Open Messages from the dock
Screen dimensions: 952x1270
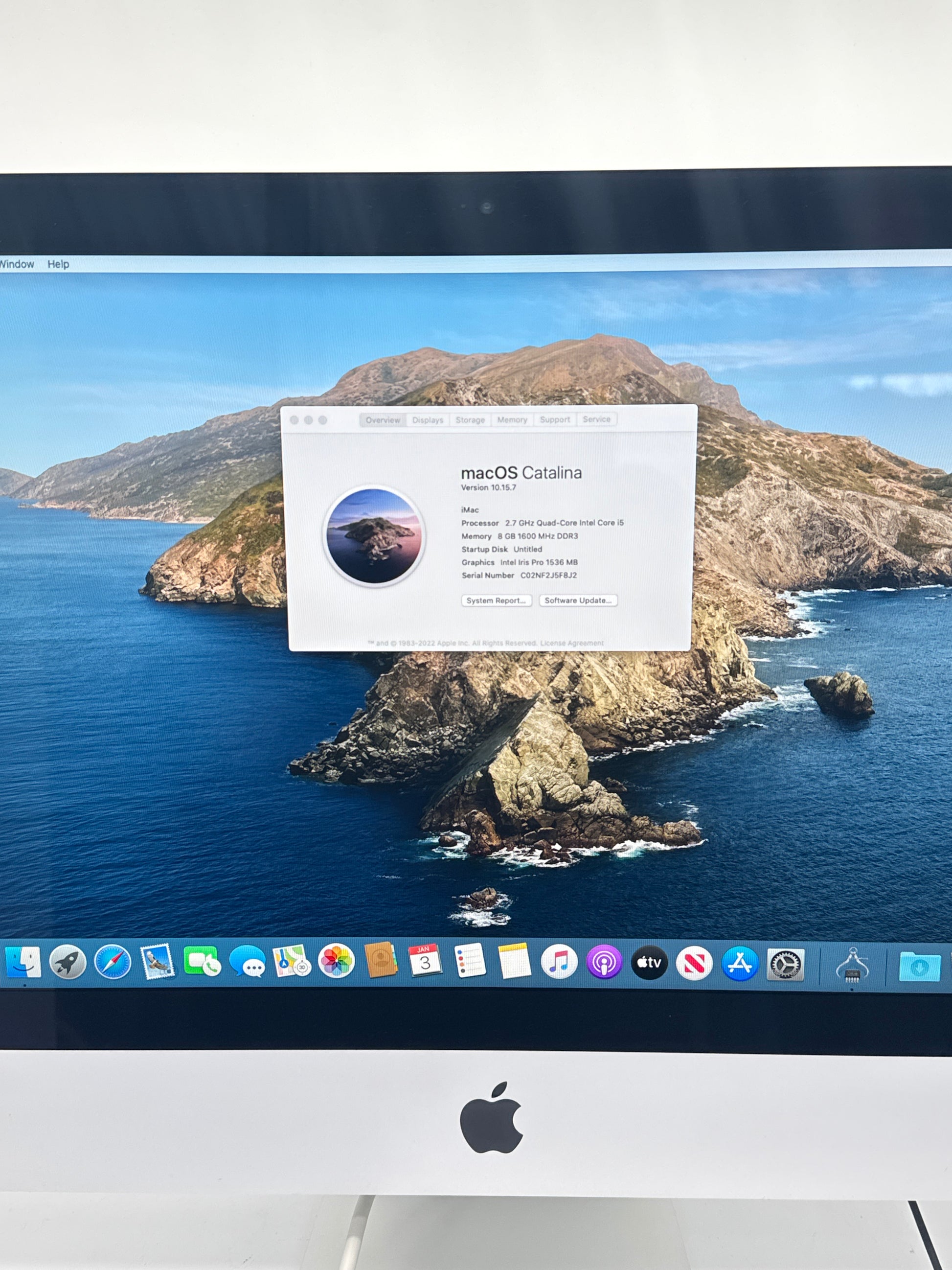tap(248, 962)
